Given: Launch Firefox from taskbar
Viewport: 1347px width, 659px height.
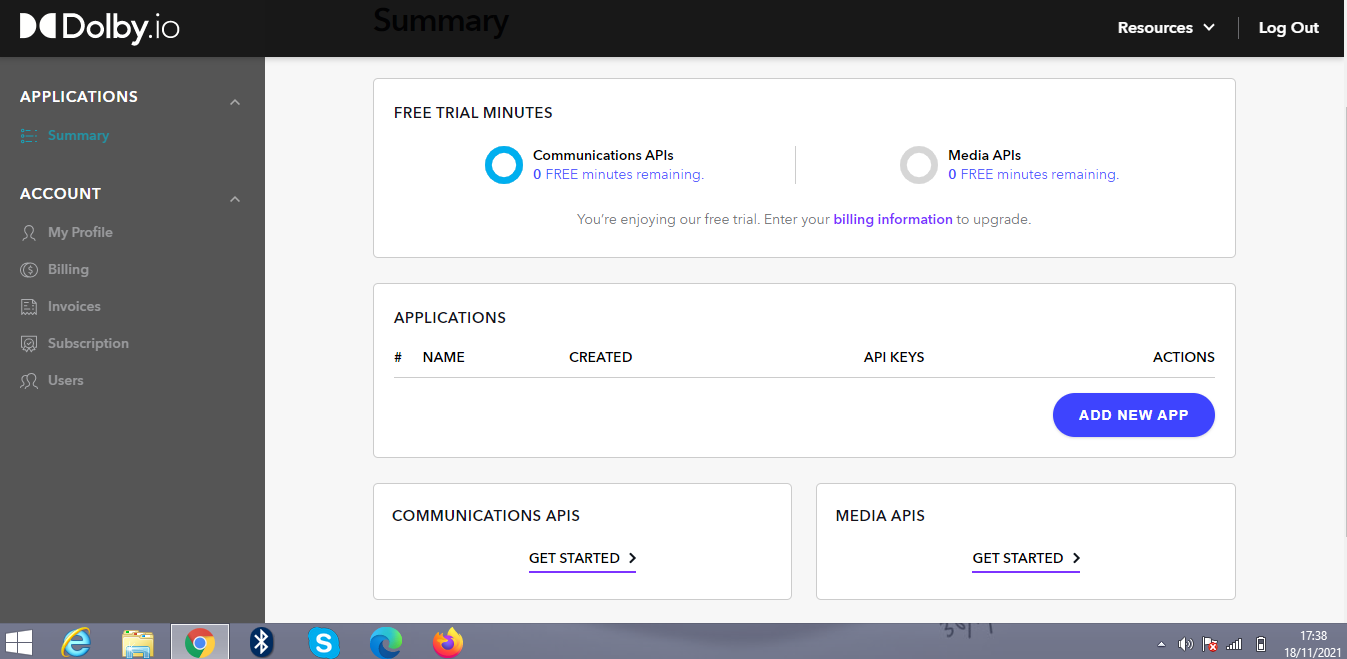Looking at the screenshot, I should point(449,642).
